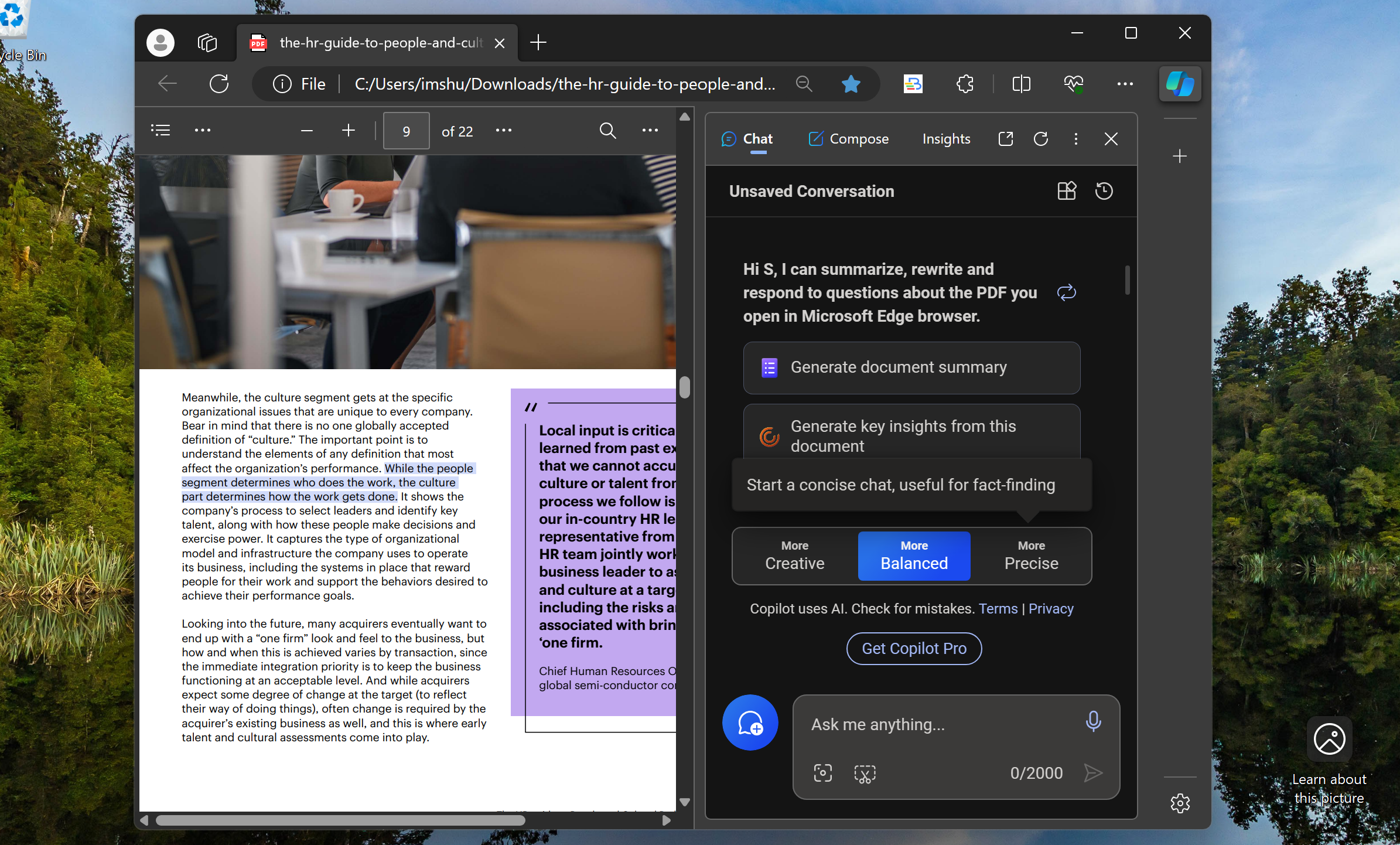This screenshot has height=845, width=1400.
Task: Select More Creative conversation style
Action: click(794, 556)
